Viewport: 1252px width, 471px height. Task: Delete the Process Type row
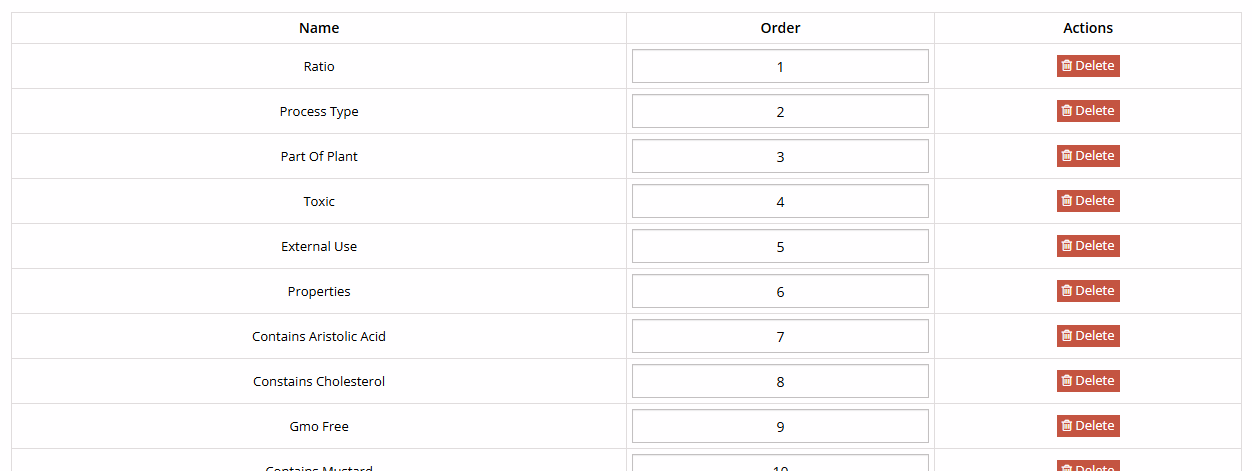tap(1088, 111)
